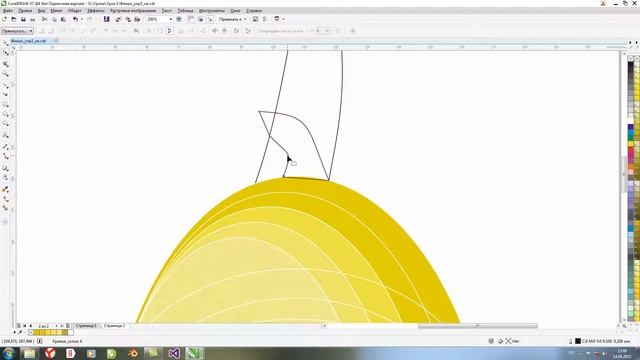Toggle Show grid icon
This screenshot has width=640, height=360.
200,19
